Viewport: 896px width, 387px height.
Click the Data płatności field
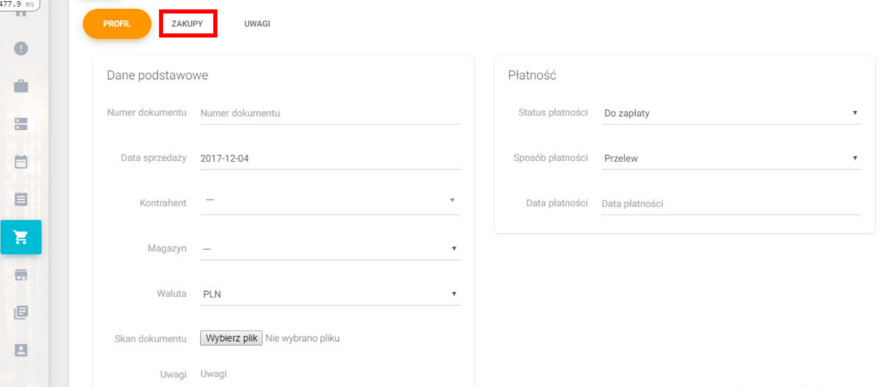[x=731, y=204]
